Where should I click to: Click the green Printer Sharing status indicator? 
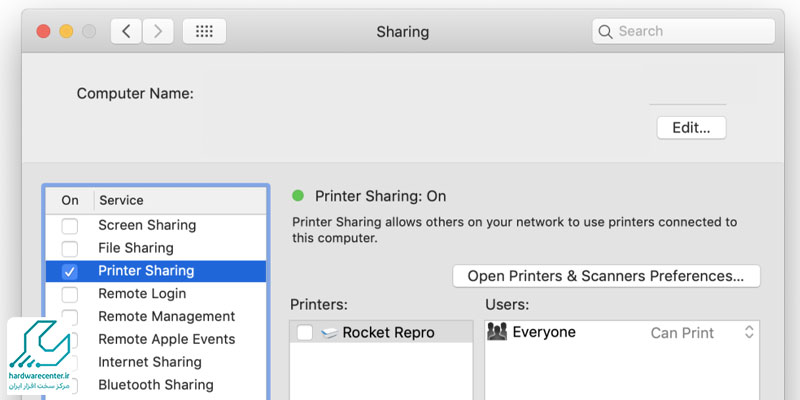point(297,195)
